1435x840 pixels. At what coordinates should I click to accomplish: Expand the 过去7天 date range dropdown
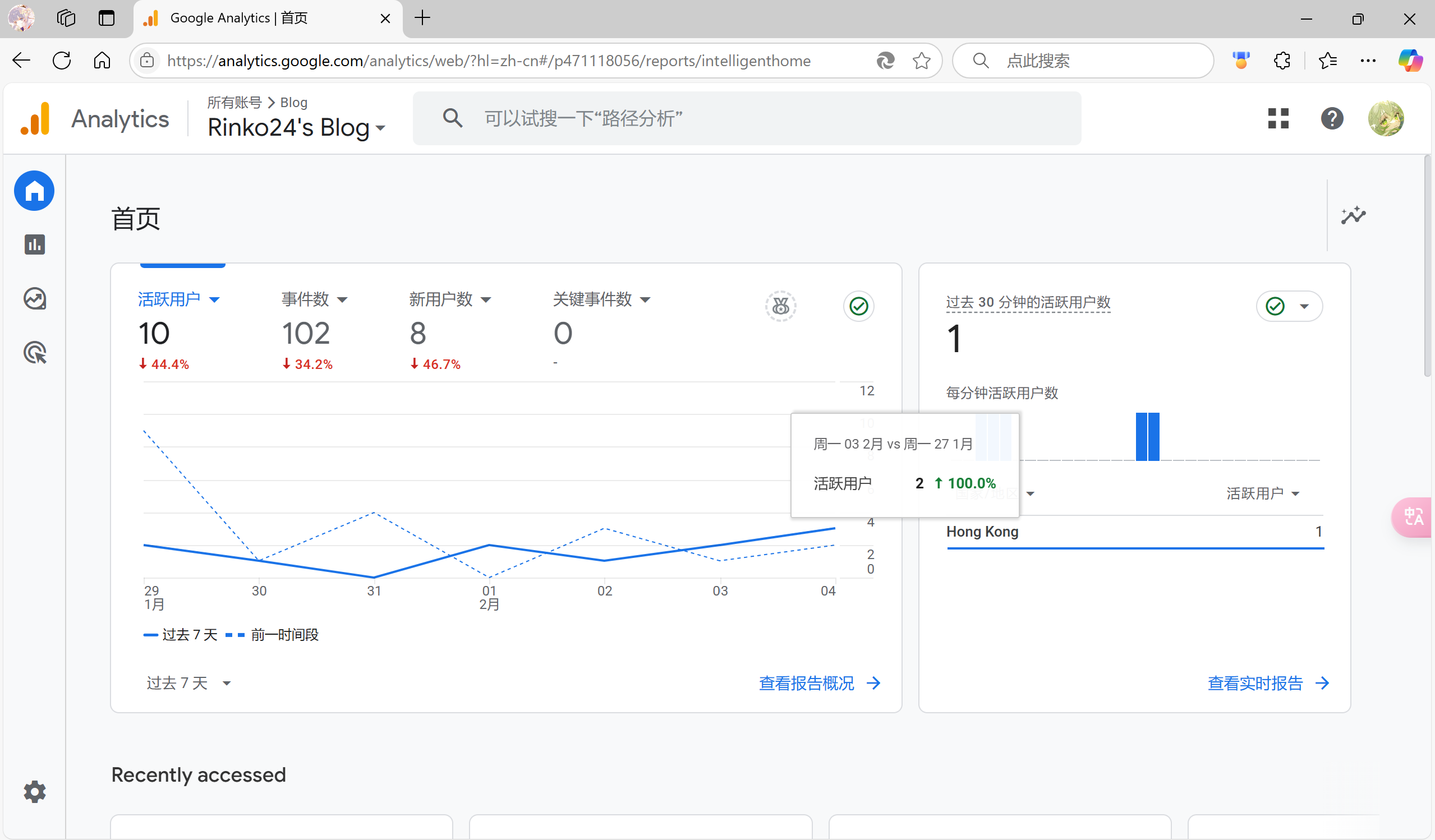(x=184, y=683)
